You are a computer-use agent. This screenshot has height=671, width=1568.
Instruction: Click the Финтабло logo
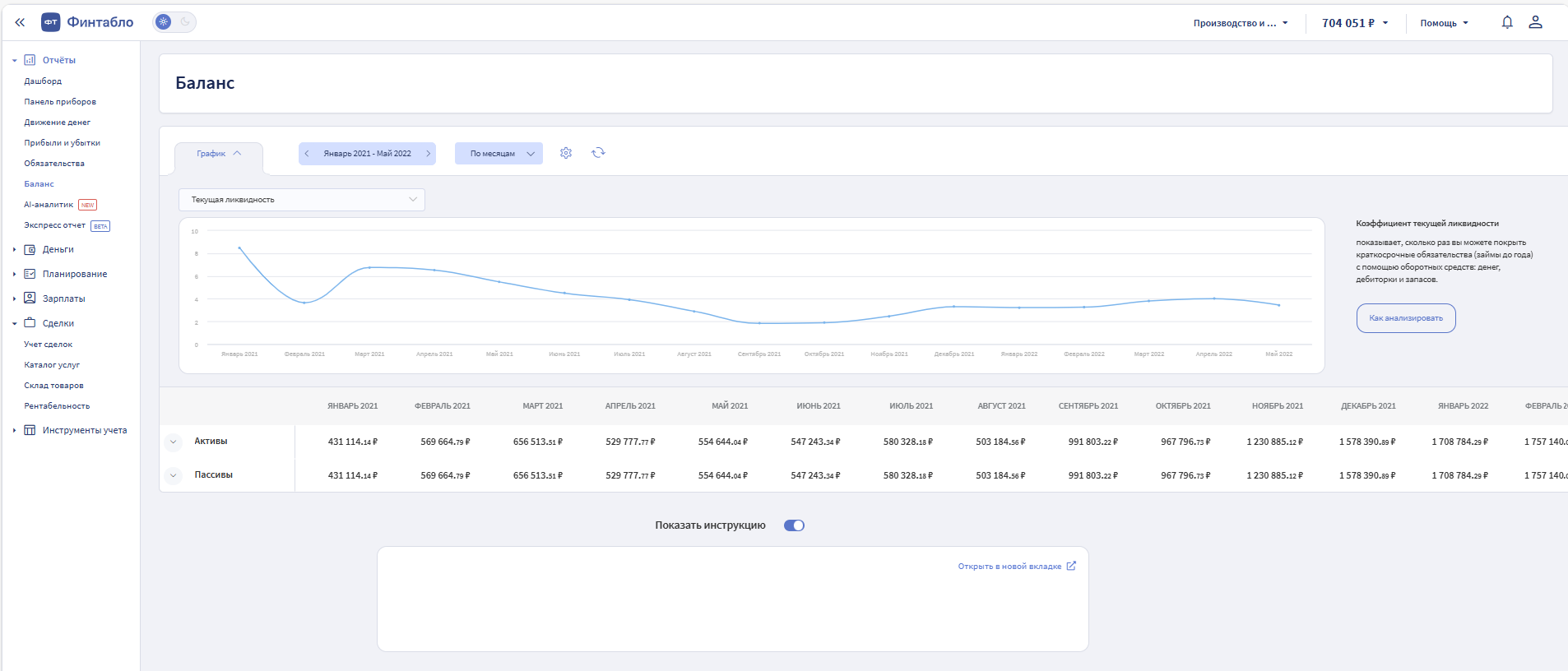coord(87,23)
